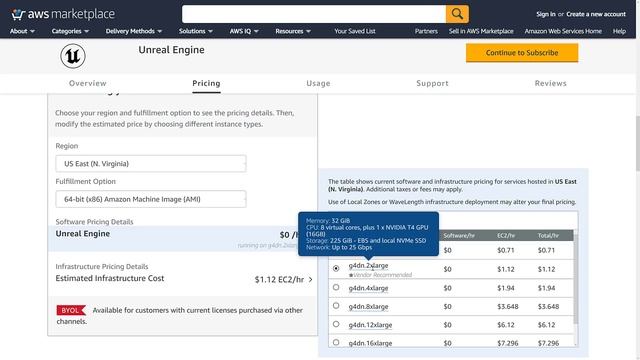The image size is (640, 360).
Task: Click the EC2/hr column header
Action: [x=506, y=236]
